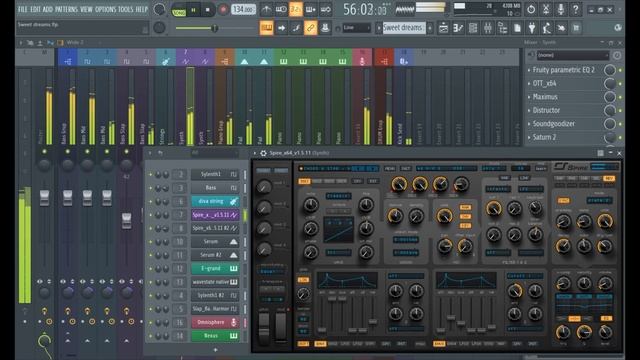Toggle the metronome icon
Screen dimensions: 640x360
(266, 9)
